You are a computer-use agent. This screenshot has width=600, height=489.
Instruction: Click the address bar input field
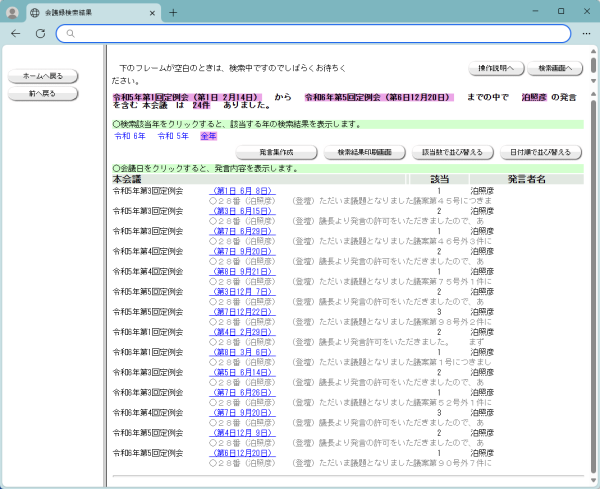point(313,34)
